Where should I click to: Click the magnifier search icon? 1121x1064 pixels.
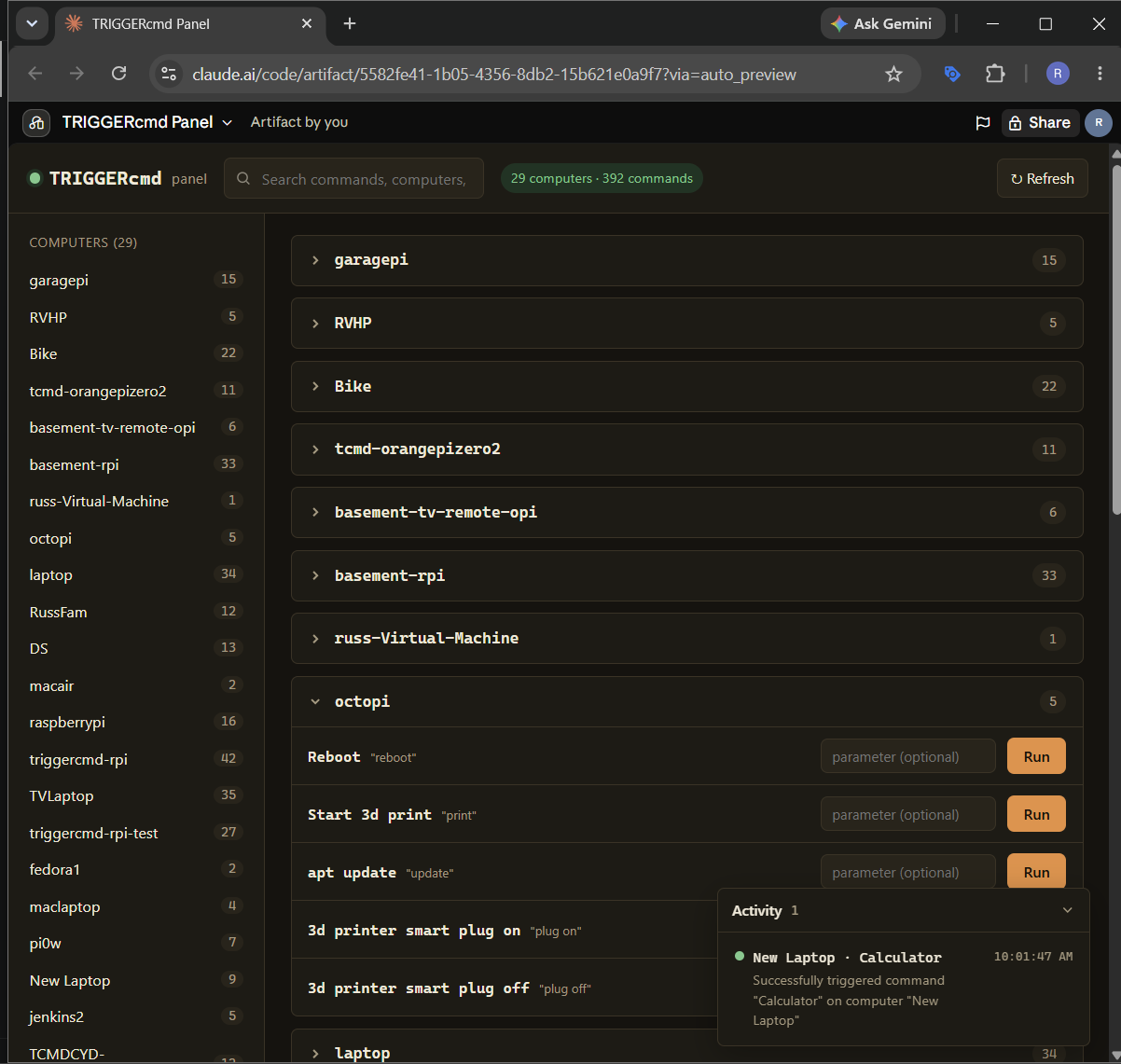click(243, 178)
